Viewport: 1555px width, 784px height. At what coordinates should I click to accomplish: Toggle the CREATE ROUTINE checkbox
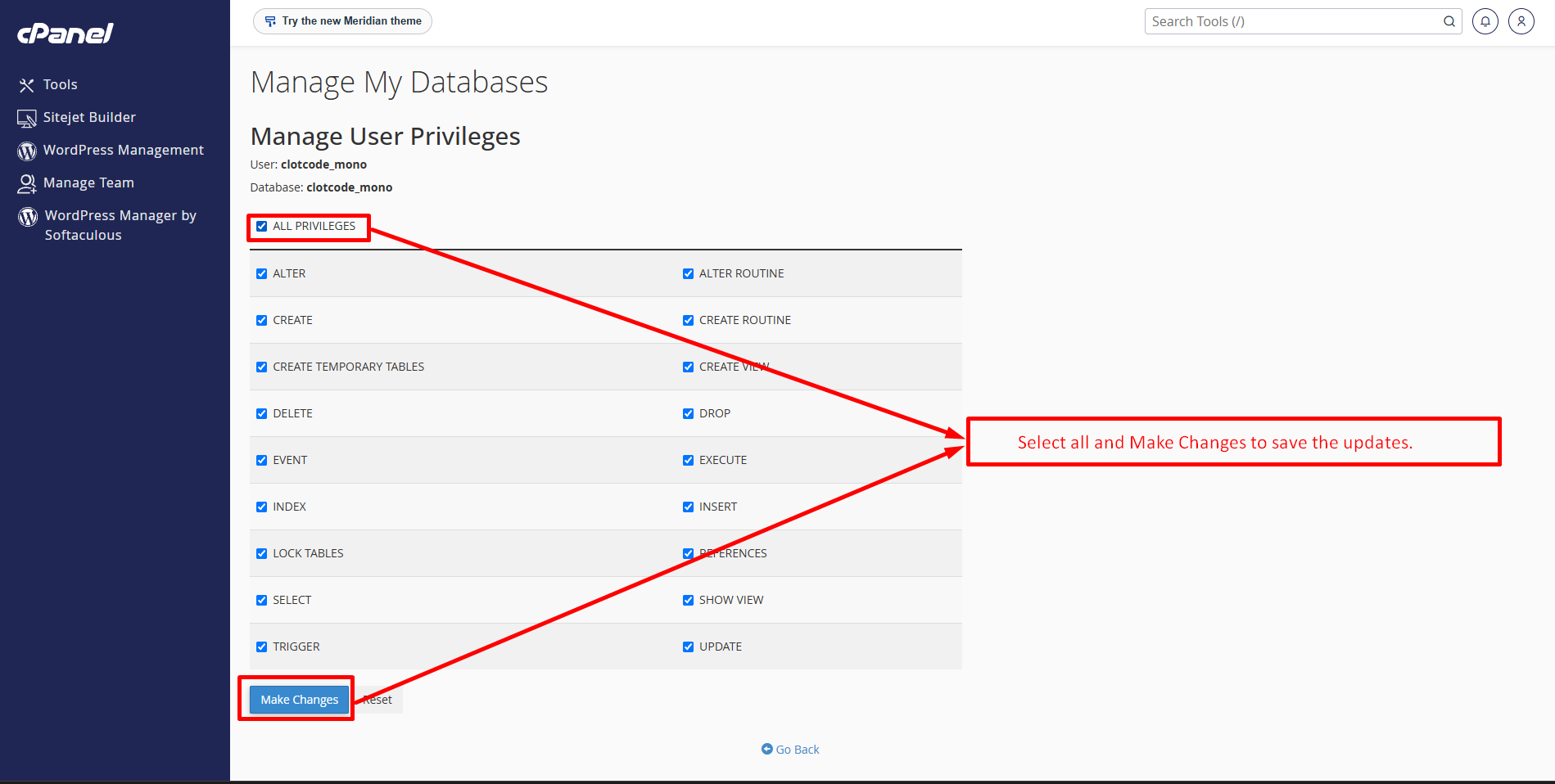point(689,321)
